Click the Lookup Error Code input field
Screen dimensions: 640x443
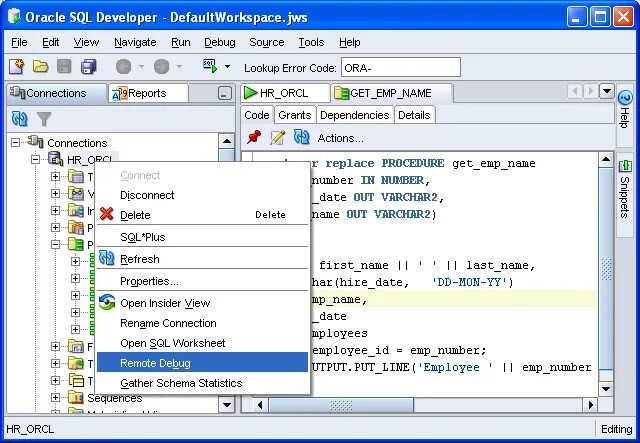(401, 68)
